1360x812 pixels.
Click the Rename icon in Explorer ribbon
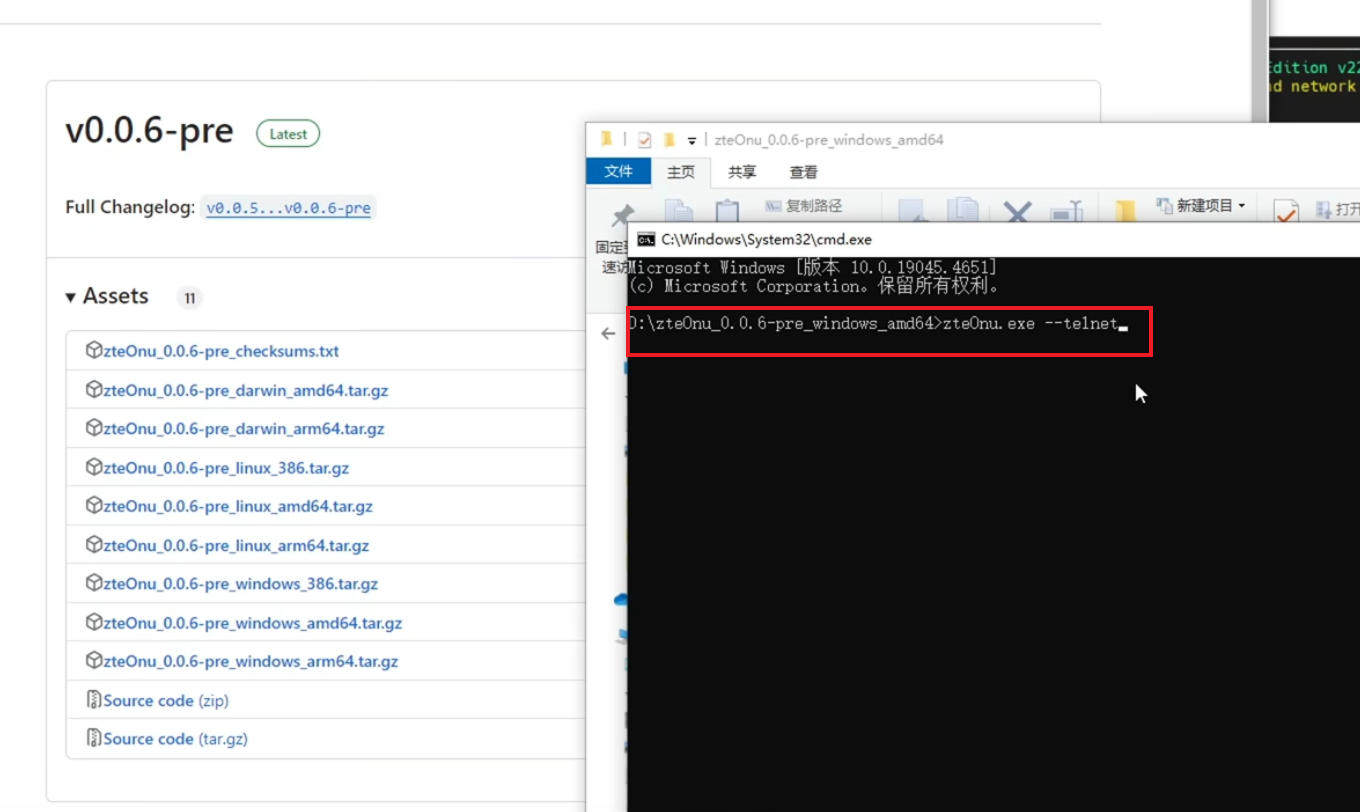[x=1068, y=211]
